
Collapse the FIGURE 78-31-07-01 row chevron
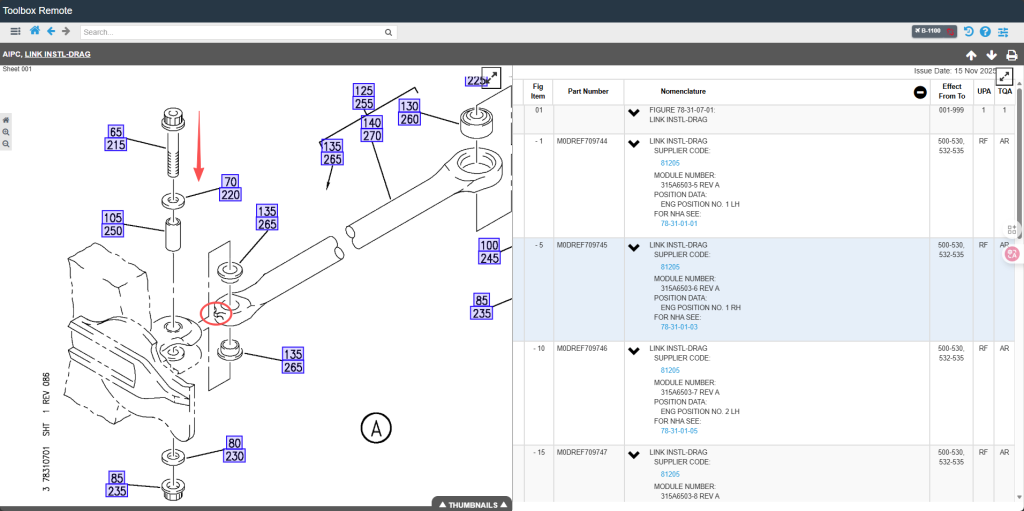633,112
